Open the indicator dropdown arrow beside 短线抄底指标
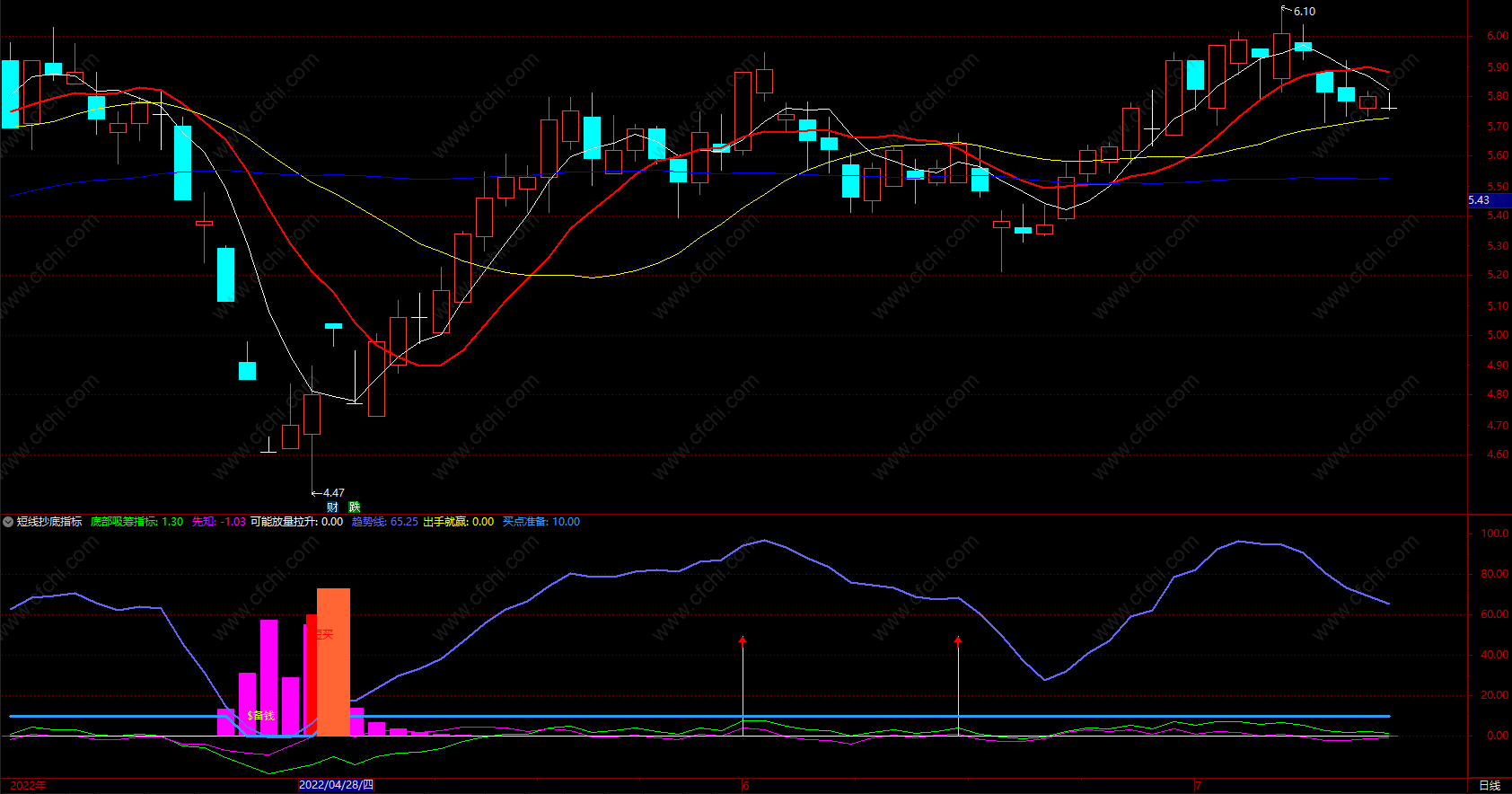Screen dimensions: 1512x794 point(8,522)
